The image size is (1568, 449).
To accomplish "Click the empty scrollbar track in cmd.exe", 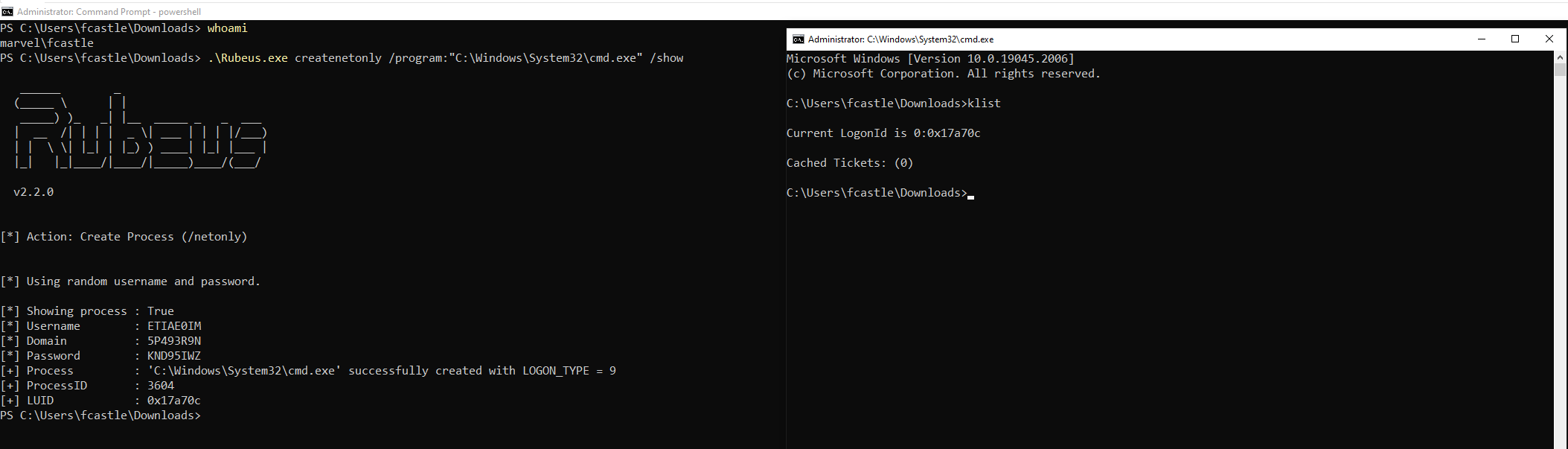I will [x=1560, y=261].
